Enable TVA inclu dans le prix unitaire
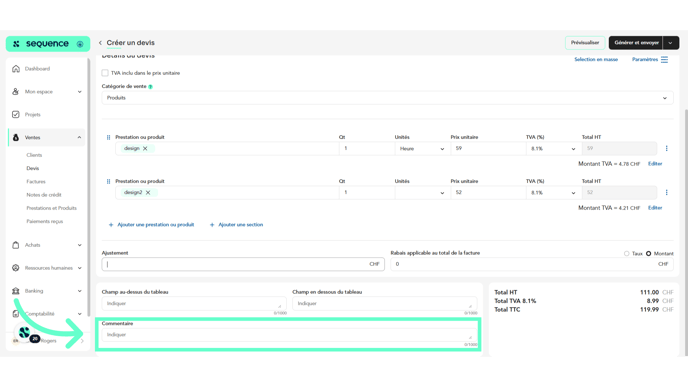The width and height of the screenshot is (688, 387). pyautogui.click(x=105, y=73)
